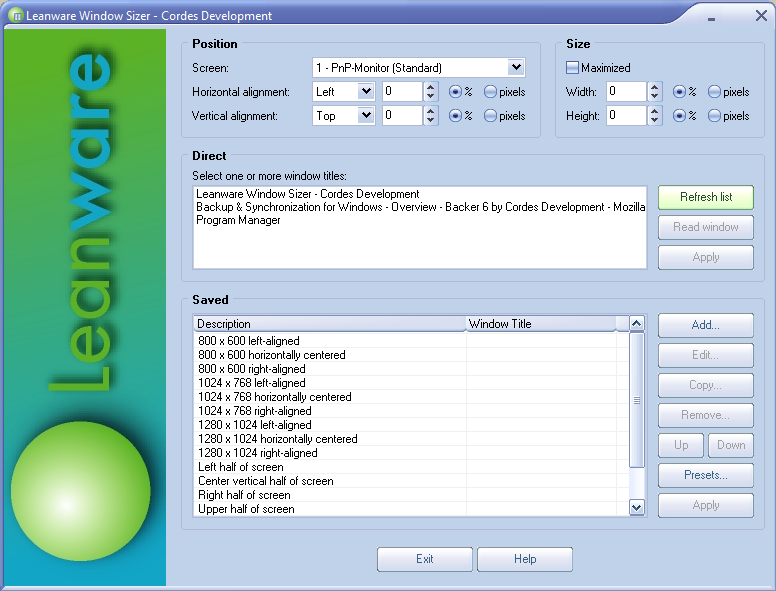
Task: Click the horizontal alignment offset field
Action: point(402,92)
